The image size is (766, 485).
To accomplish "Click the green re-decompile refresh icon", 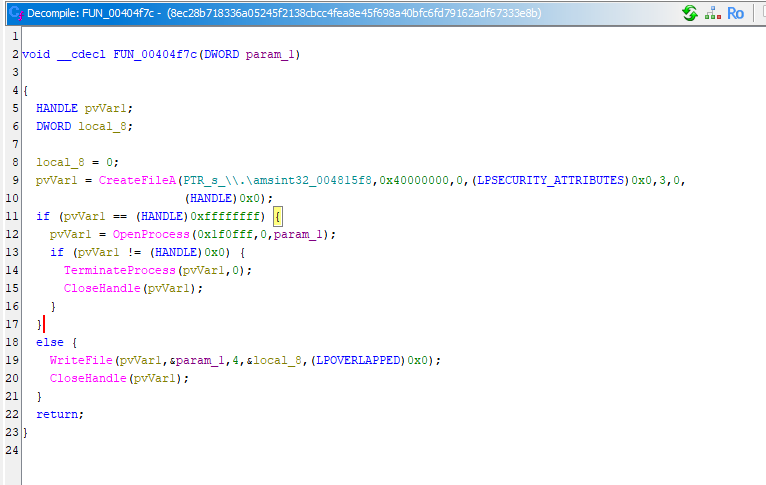I will click(x=690, y=13).
